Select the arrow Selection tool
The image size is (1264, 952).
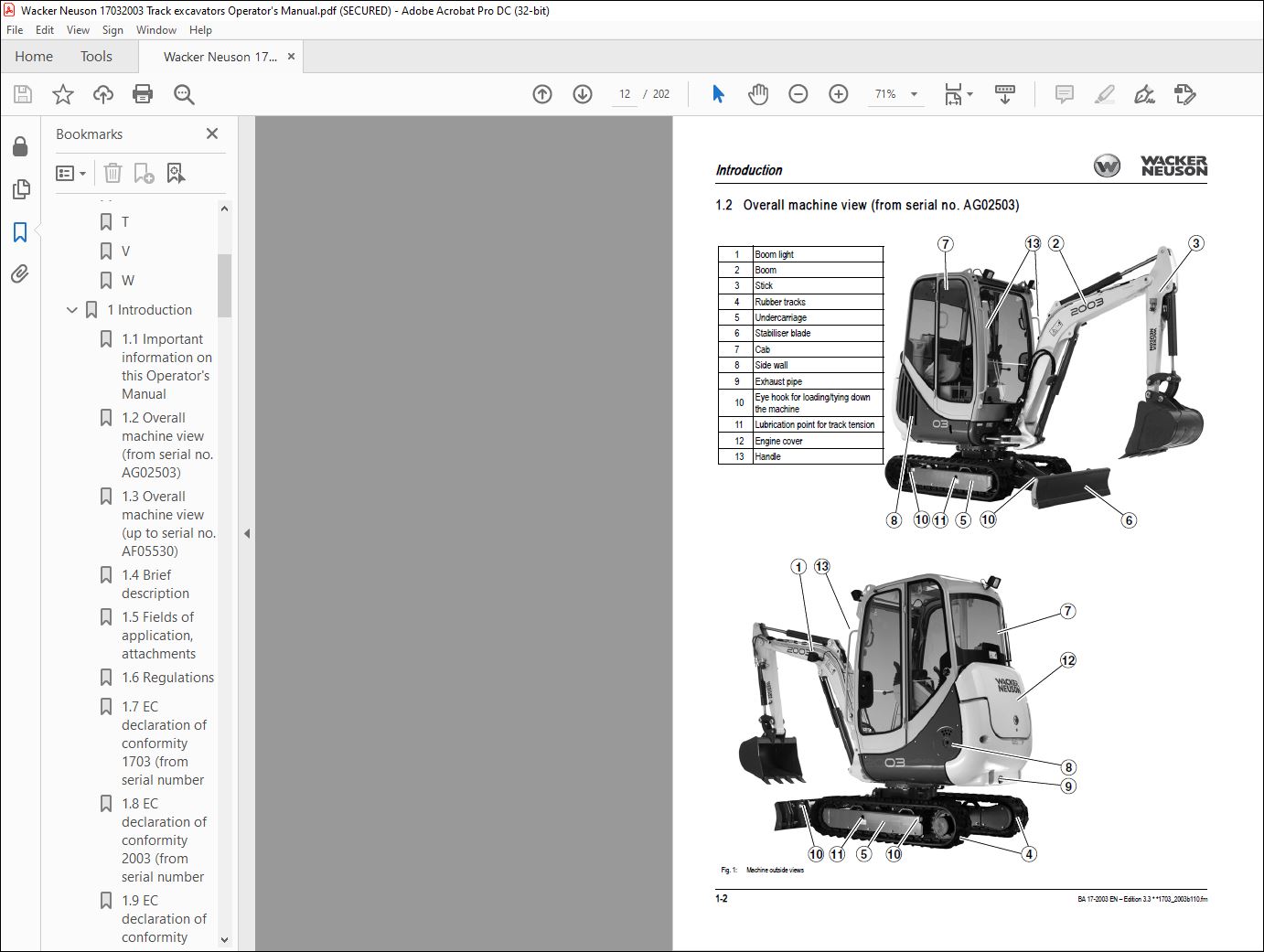[x=718, y=94]
